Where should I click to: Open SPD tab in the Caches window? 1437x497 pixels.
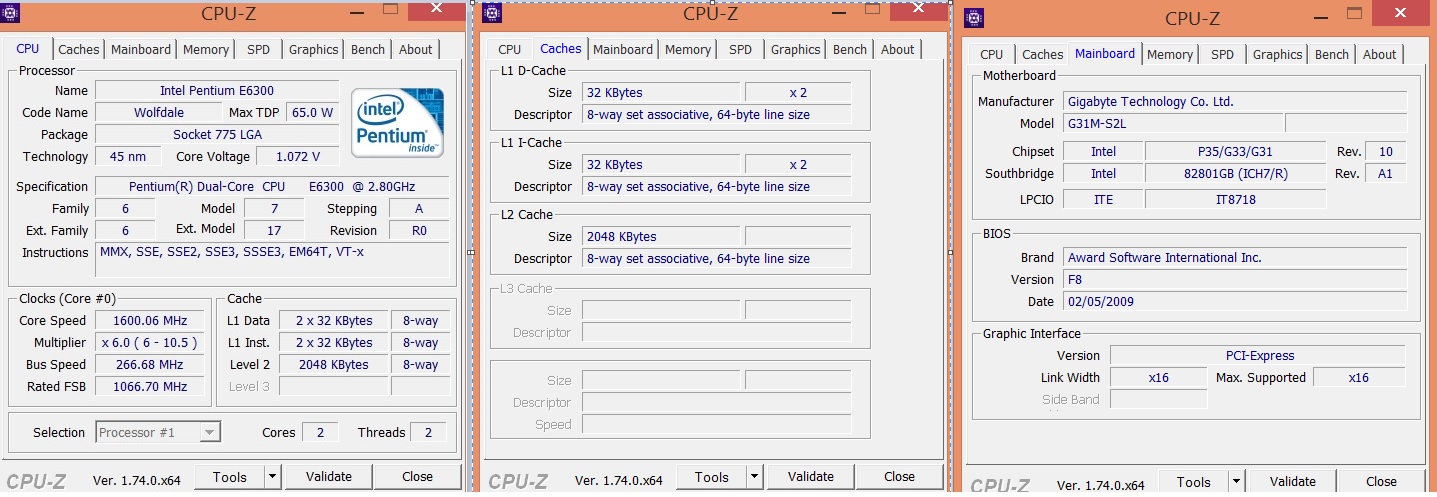(740, 49)
